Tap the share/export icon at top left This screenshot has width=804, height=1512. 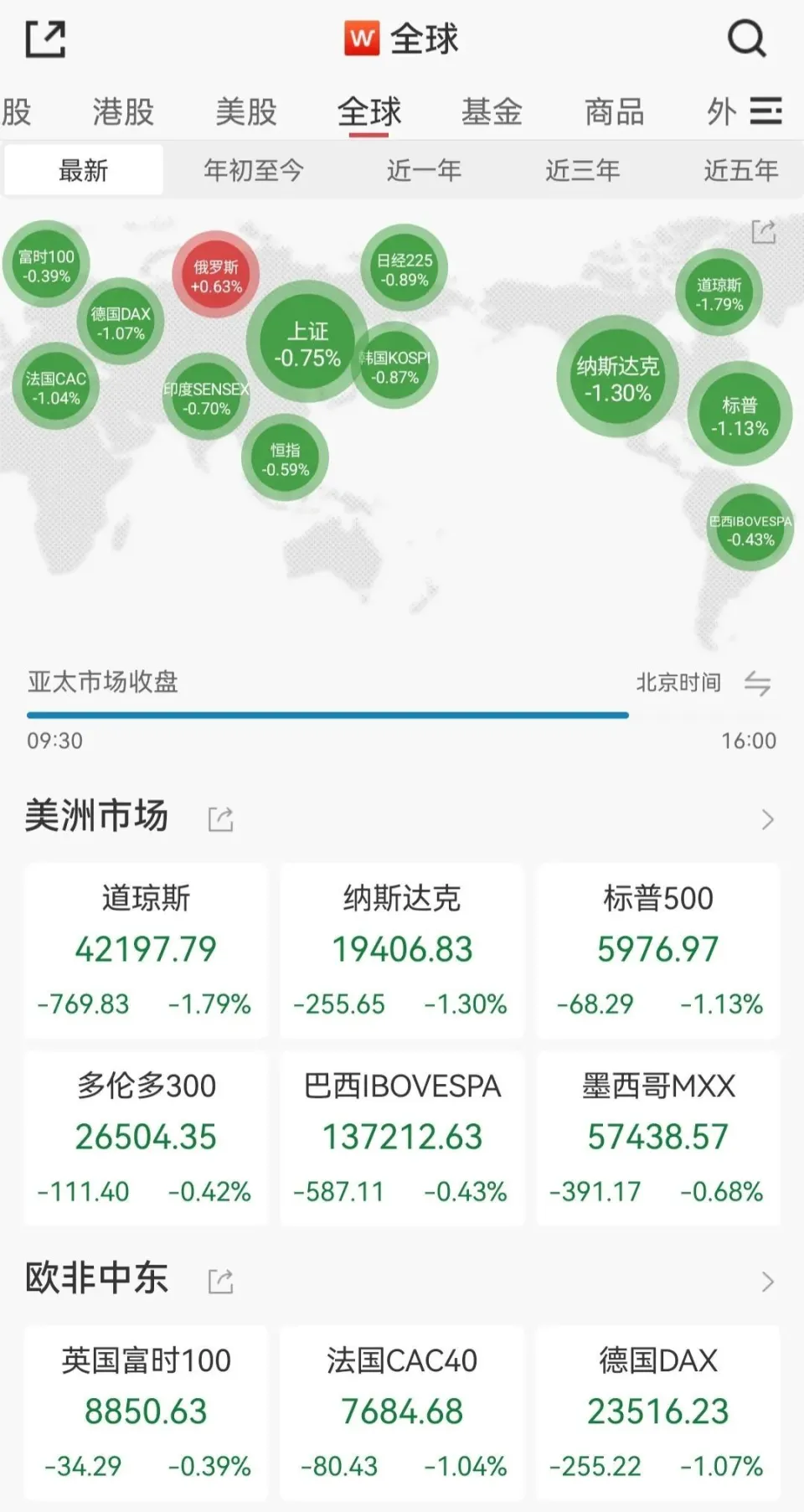[45, 39]
